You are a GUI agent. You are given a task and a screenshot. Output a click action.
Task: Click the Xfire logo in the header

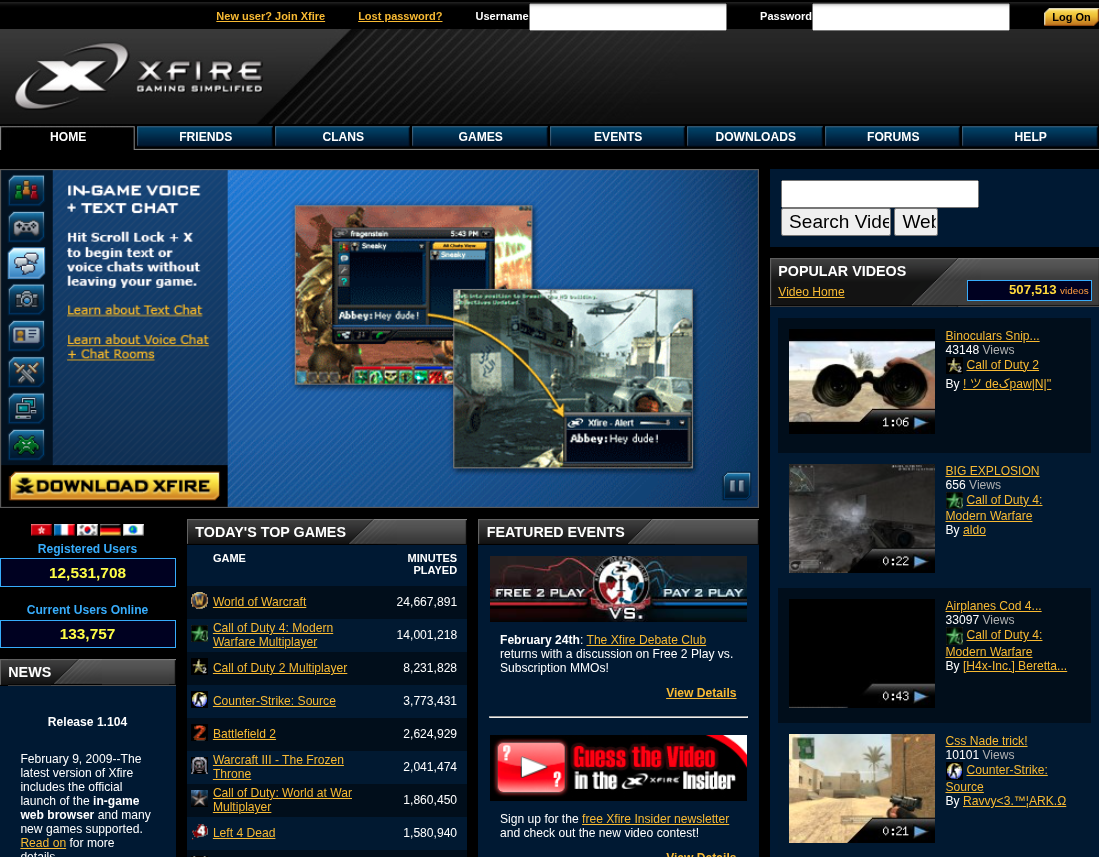139,76
